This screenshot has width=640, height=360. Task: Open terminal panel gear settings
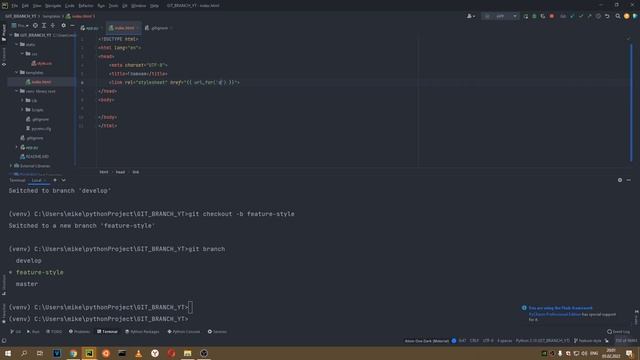coord(620,180)
